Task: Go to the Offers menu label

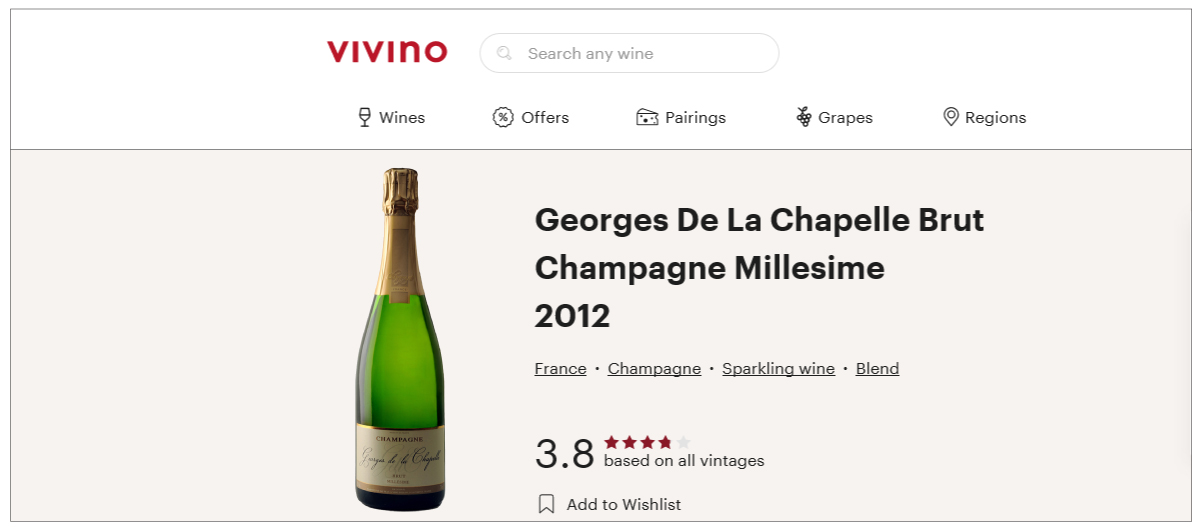Action: [545, 118]
